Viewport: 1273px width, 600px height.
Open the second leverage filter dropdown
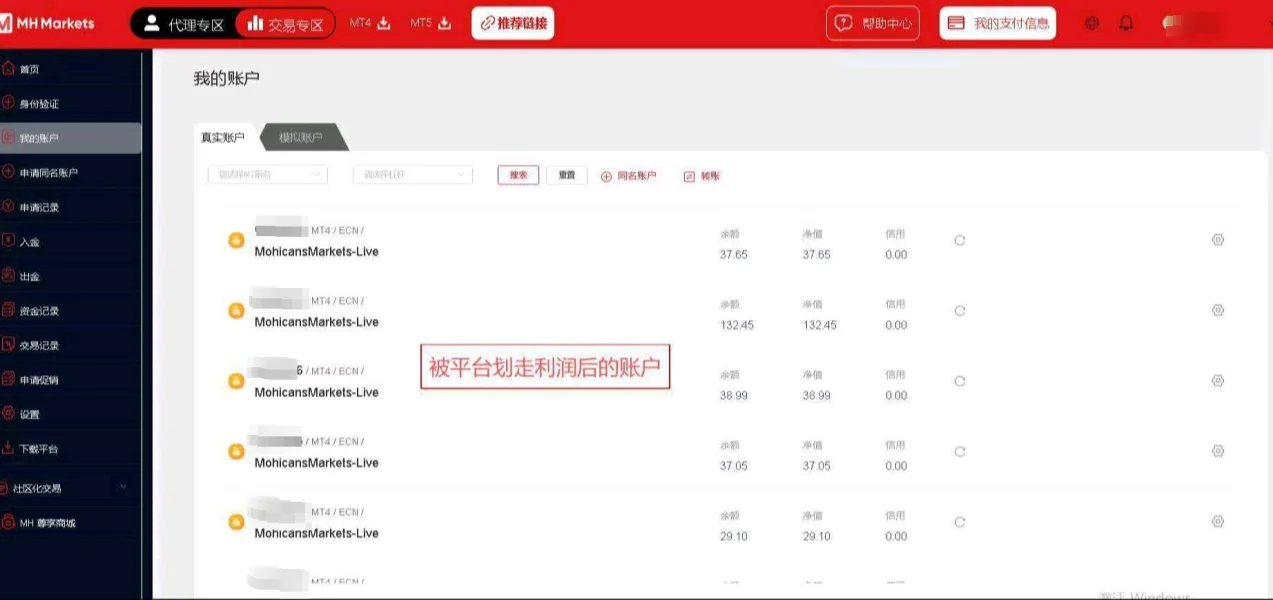click(x=412, y=175)
